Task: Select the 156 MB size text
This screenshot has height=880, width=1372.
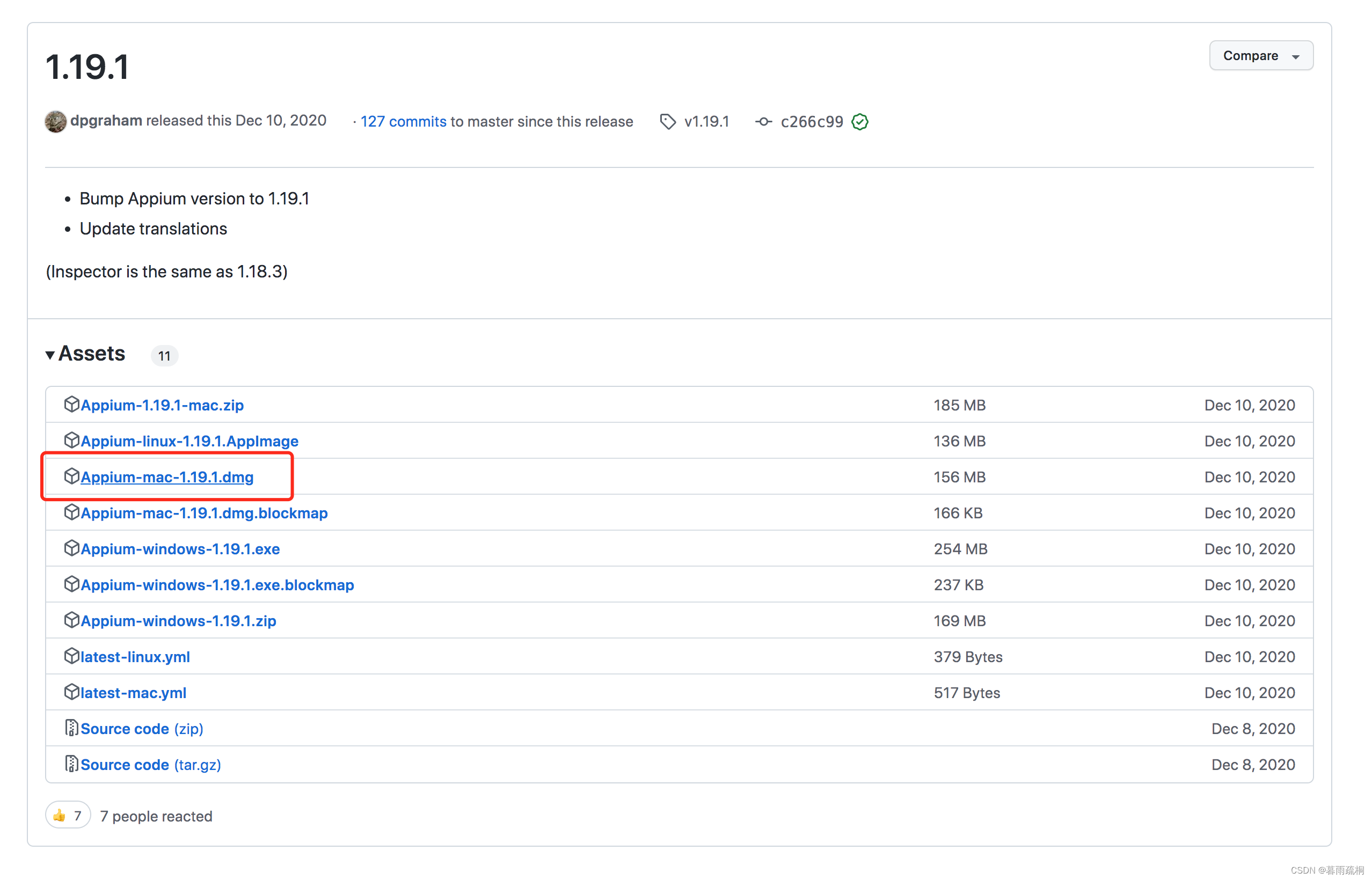Action: 959,477
